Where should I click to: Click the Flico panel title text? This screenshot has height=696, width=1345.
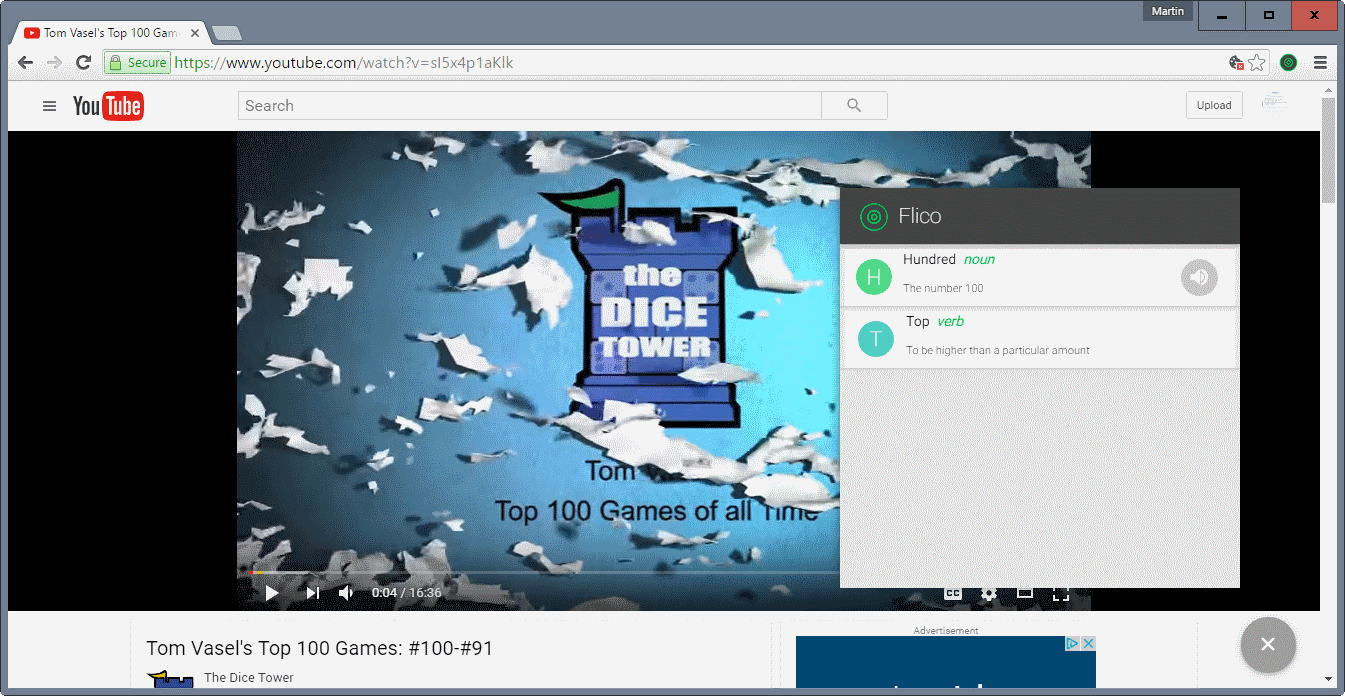click(x=920, y=216)
